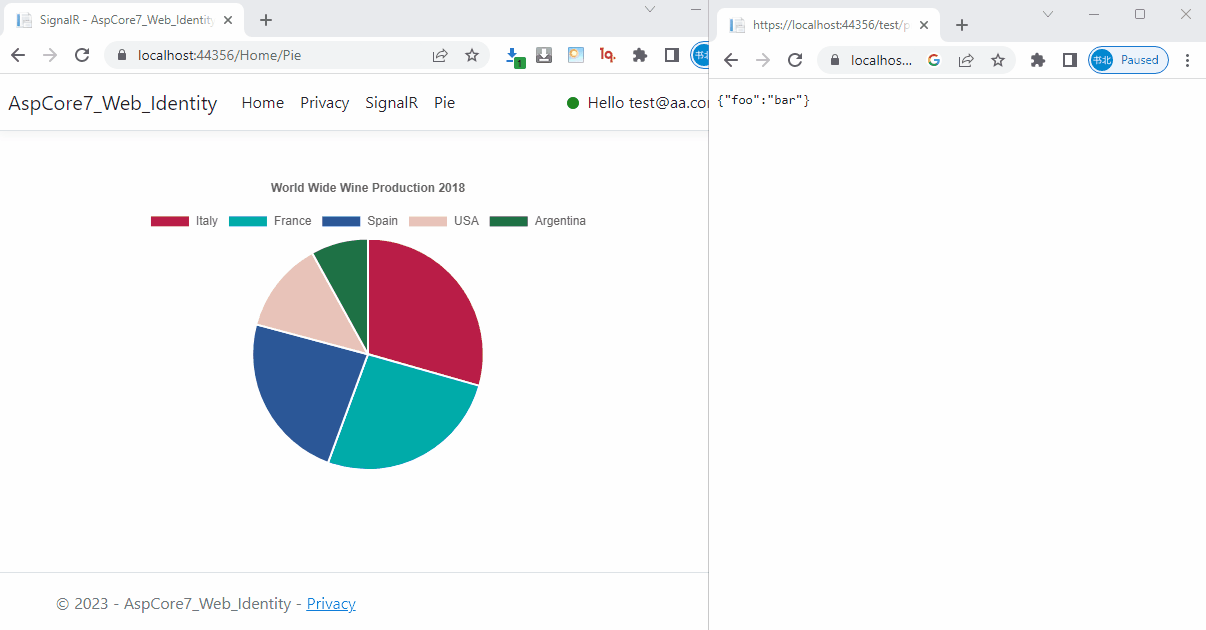The width and height of the screenshot is (1206, 630).
Task: Open the Chrome extensions puzzle icon
Action: [639, 56]
